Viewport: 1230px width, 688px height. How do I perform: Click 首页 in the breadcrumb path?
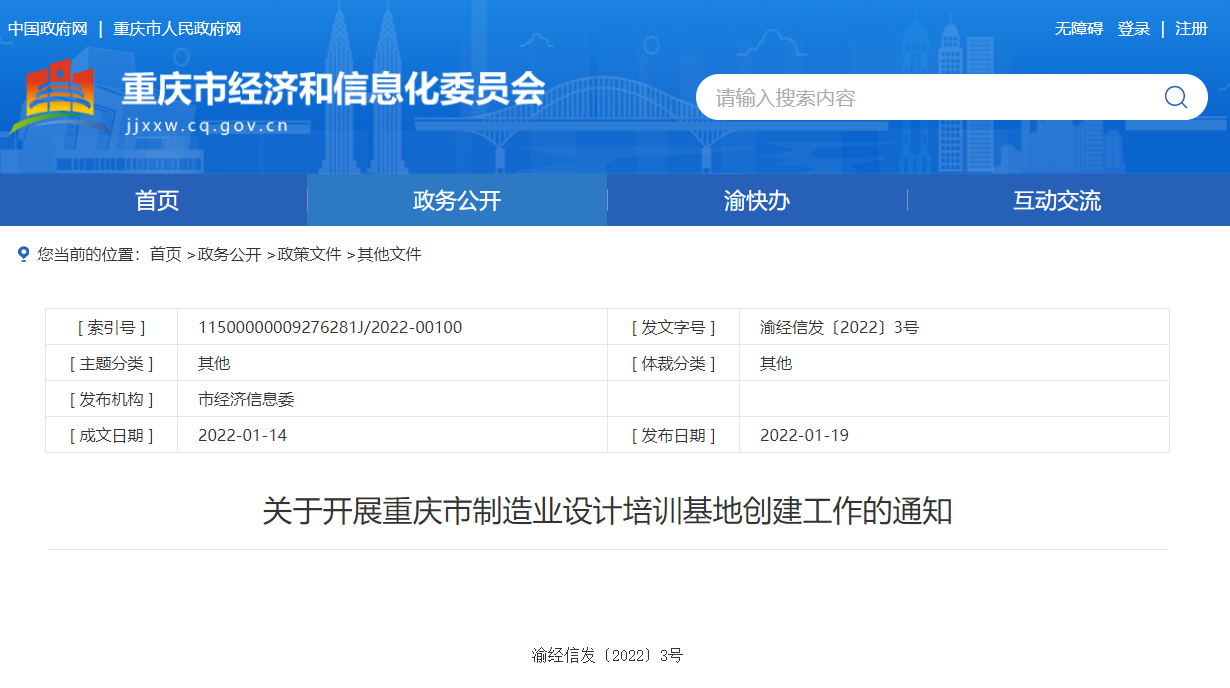pyautogui.click(x=166, y=255)
